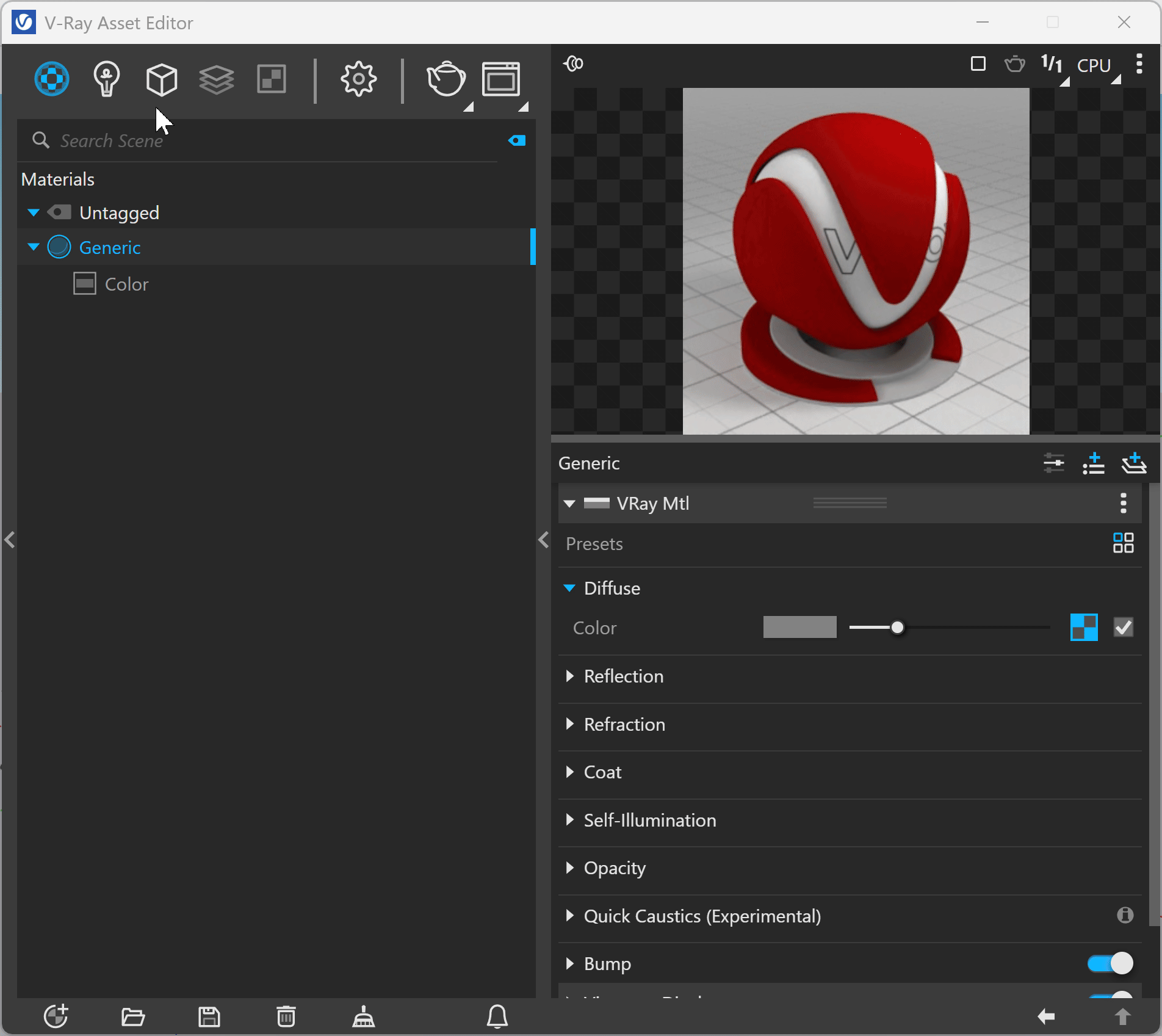Open the Lights category tab
The width and height of the screenshot is (1162, 1036).
(107, 79)
